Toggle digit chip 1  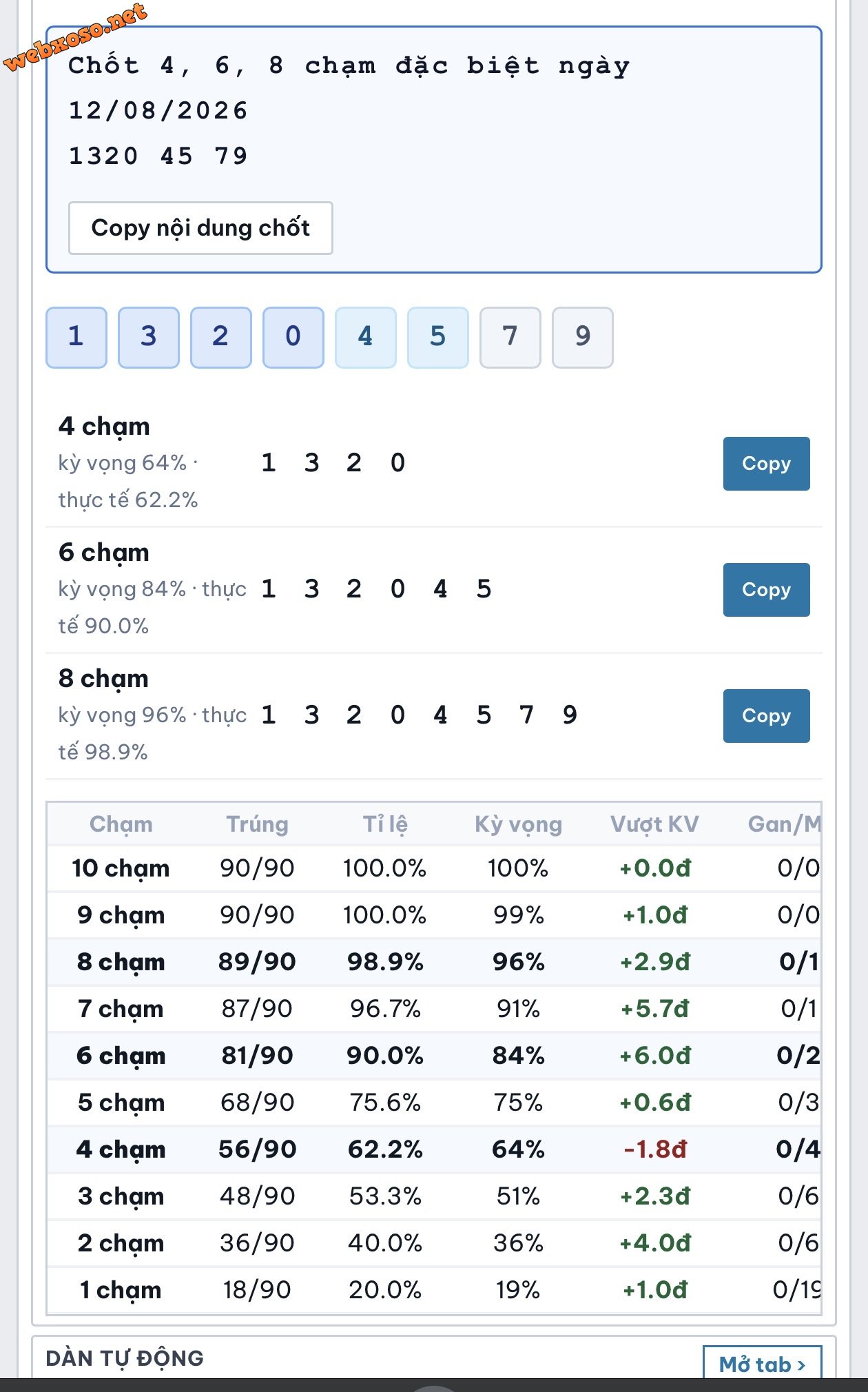coord(76,337)
